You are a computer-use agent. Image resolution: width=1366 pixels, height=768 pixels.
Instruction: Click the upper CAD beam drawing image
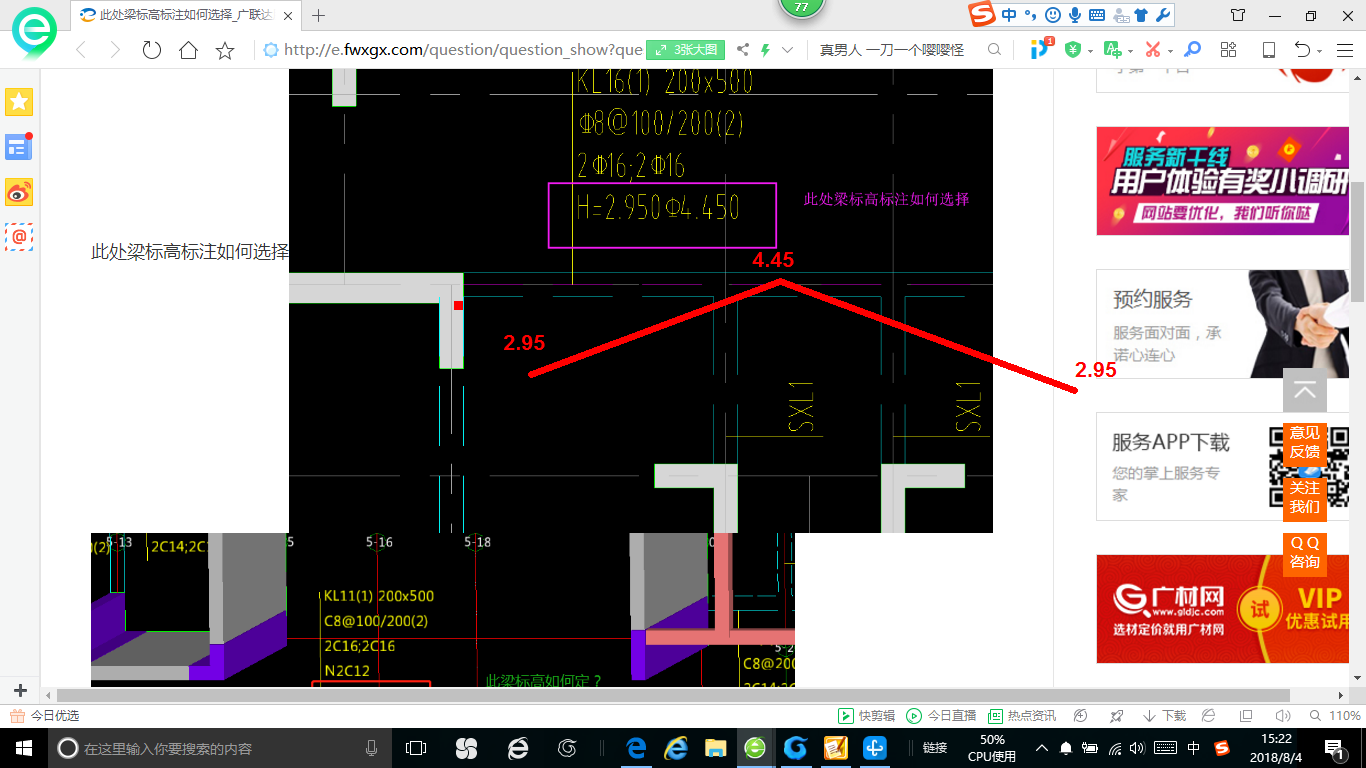tap(641, 300)
